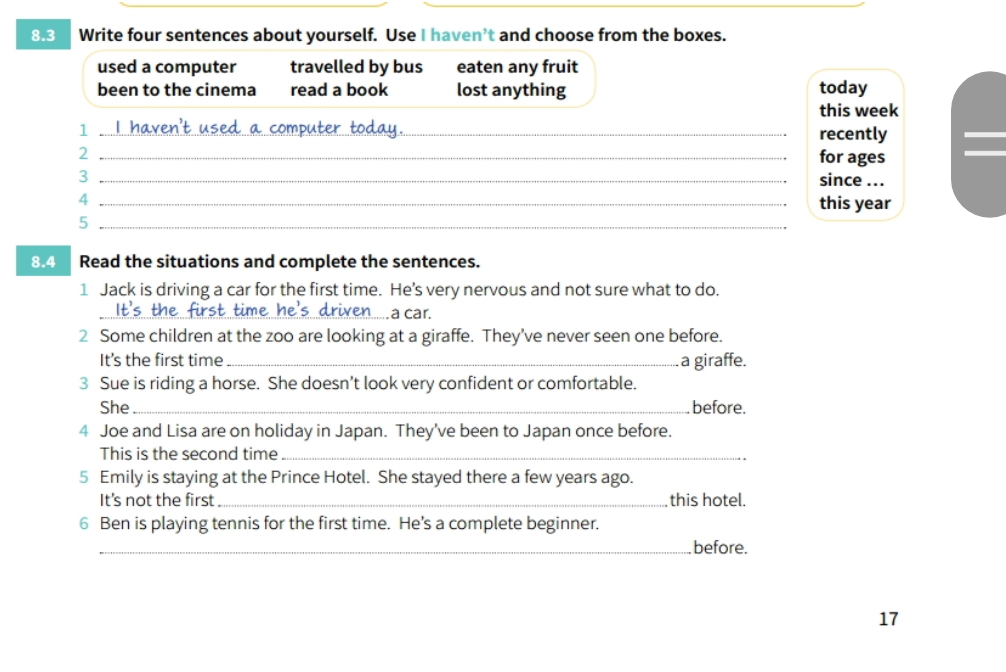Select "eaten any fruit" in the word box
Image resolution: width=1006 pixels, height=672 pixels.
[517, 67]
